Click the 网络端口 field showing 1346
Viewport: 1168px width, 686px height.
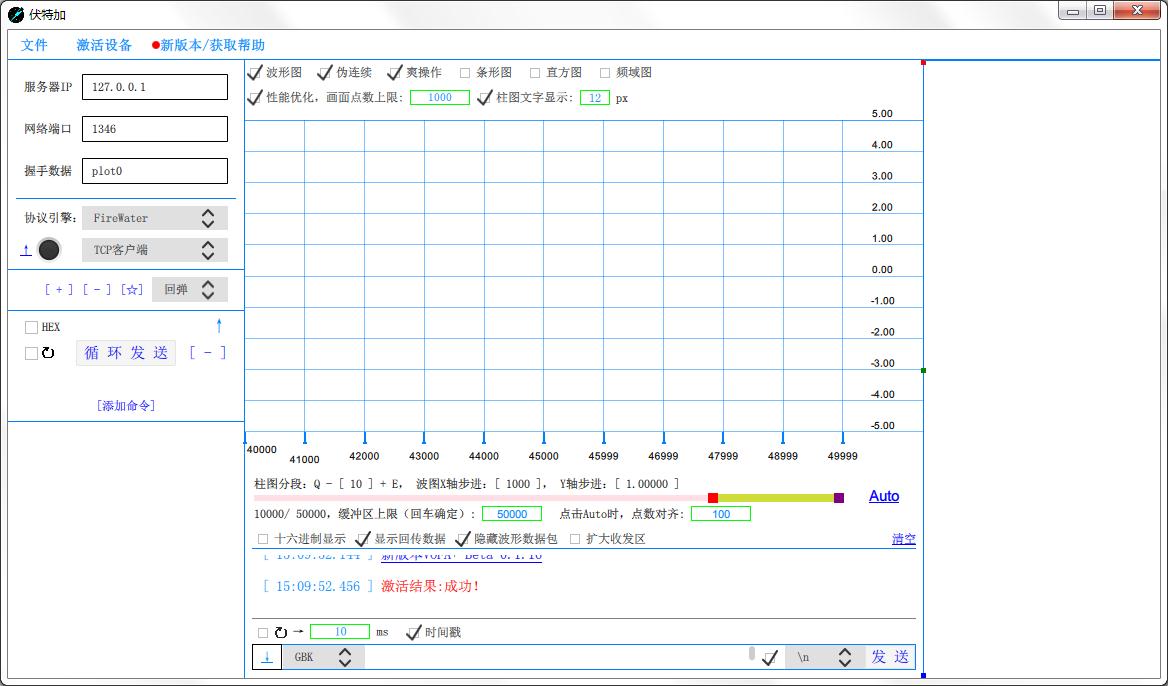click(155, 129)
